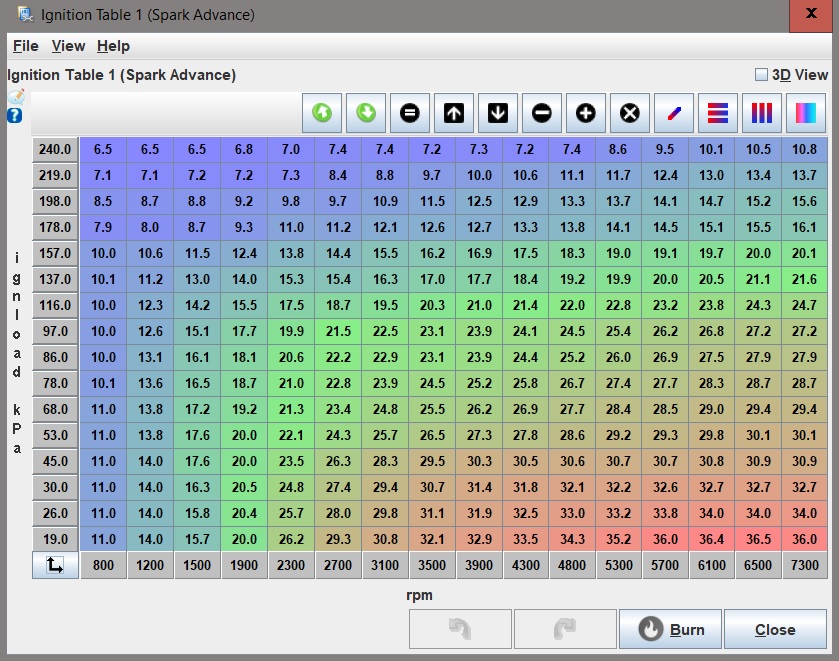The height and width of the screenshot is (661, 839).
Task: Click the vertical stripes interpolate icon
Action: coord(762,114)
